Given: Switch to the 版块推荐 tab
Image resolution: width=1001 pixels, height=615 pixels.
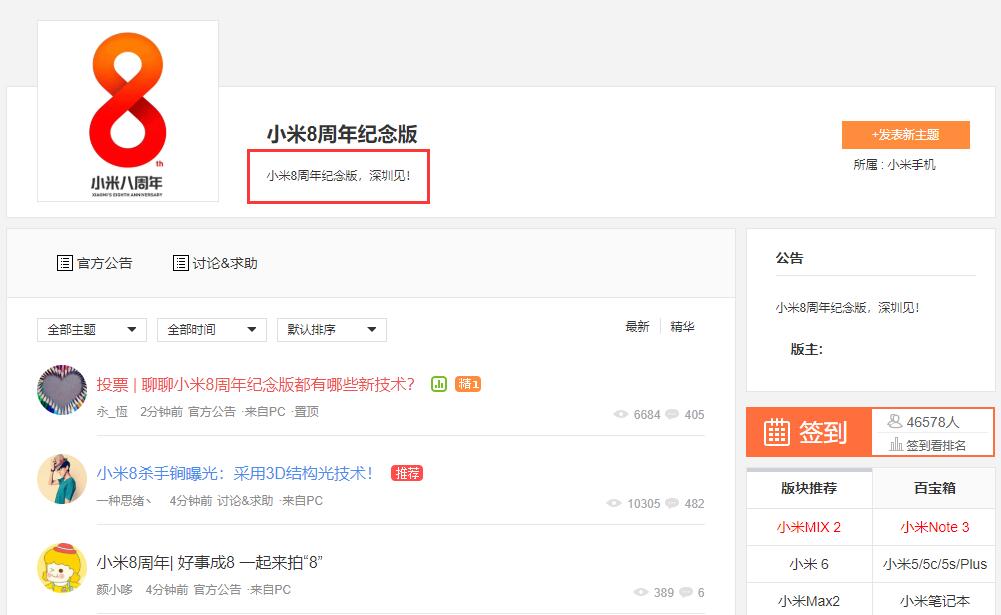Looking at the screenshot, I should point(809,489).
